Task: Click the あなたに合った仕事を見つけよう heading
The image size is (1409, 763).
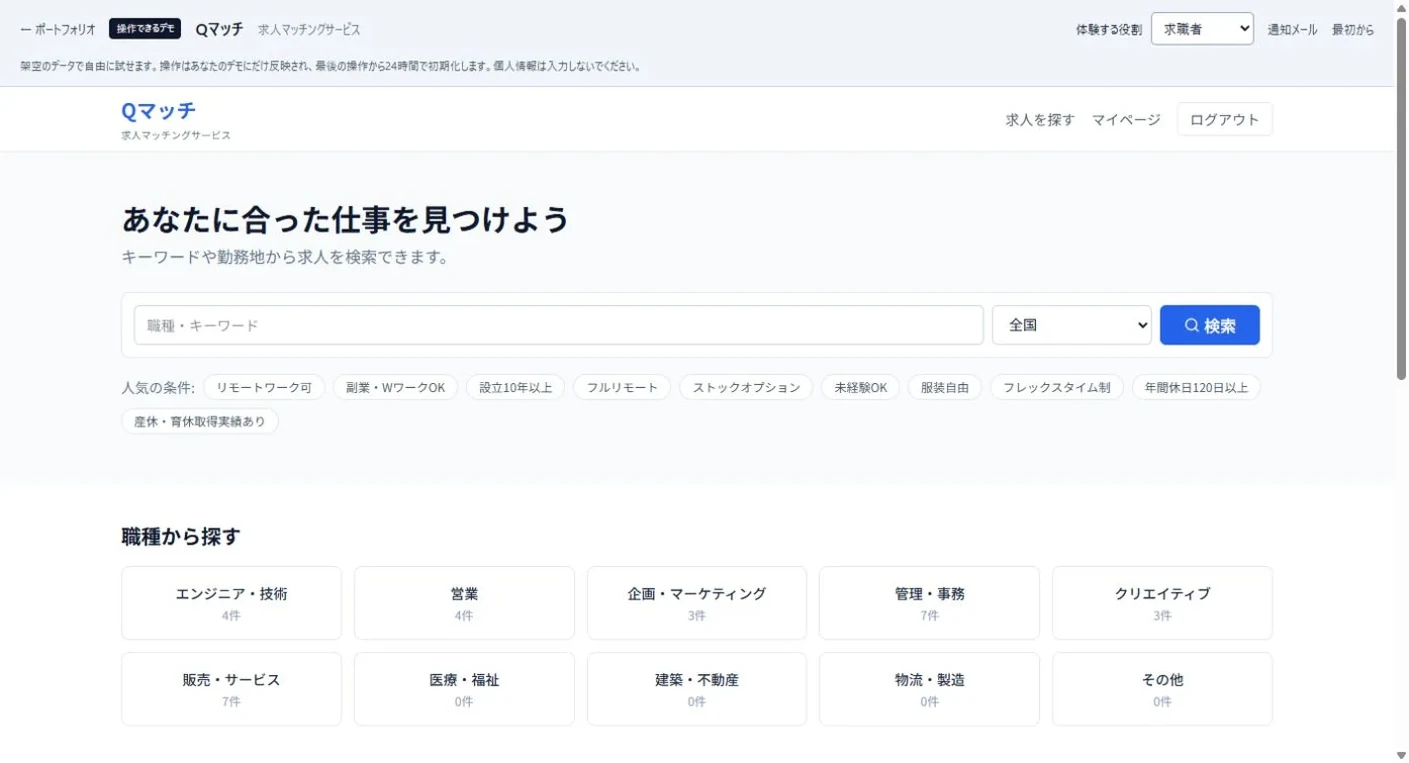Action: click(345, 219)
